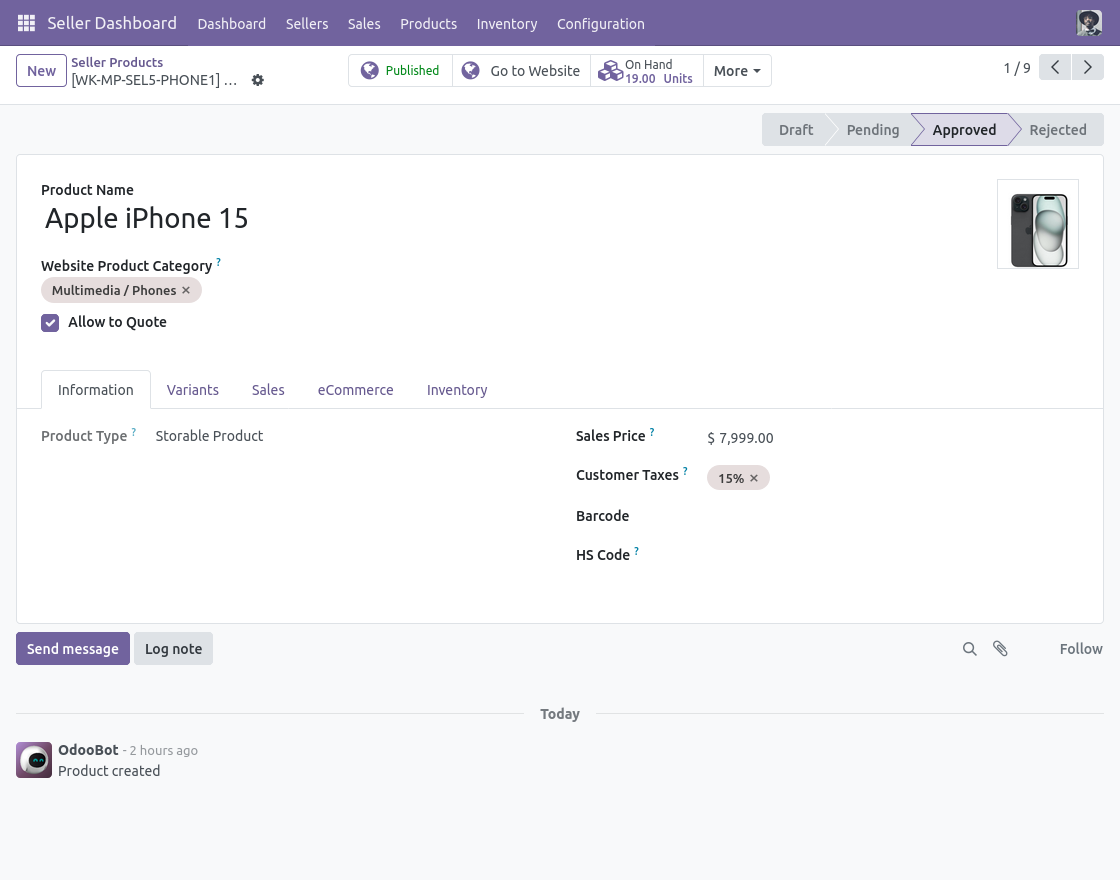Set status to Rejected
This screenshot has height=880, width=1120.
coord(1058,130)
